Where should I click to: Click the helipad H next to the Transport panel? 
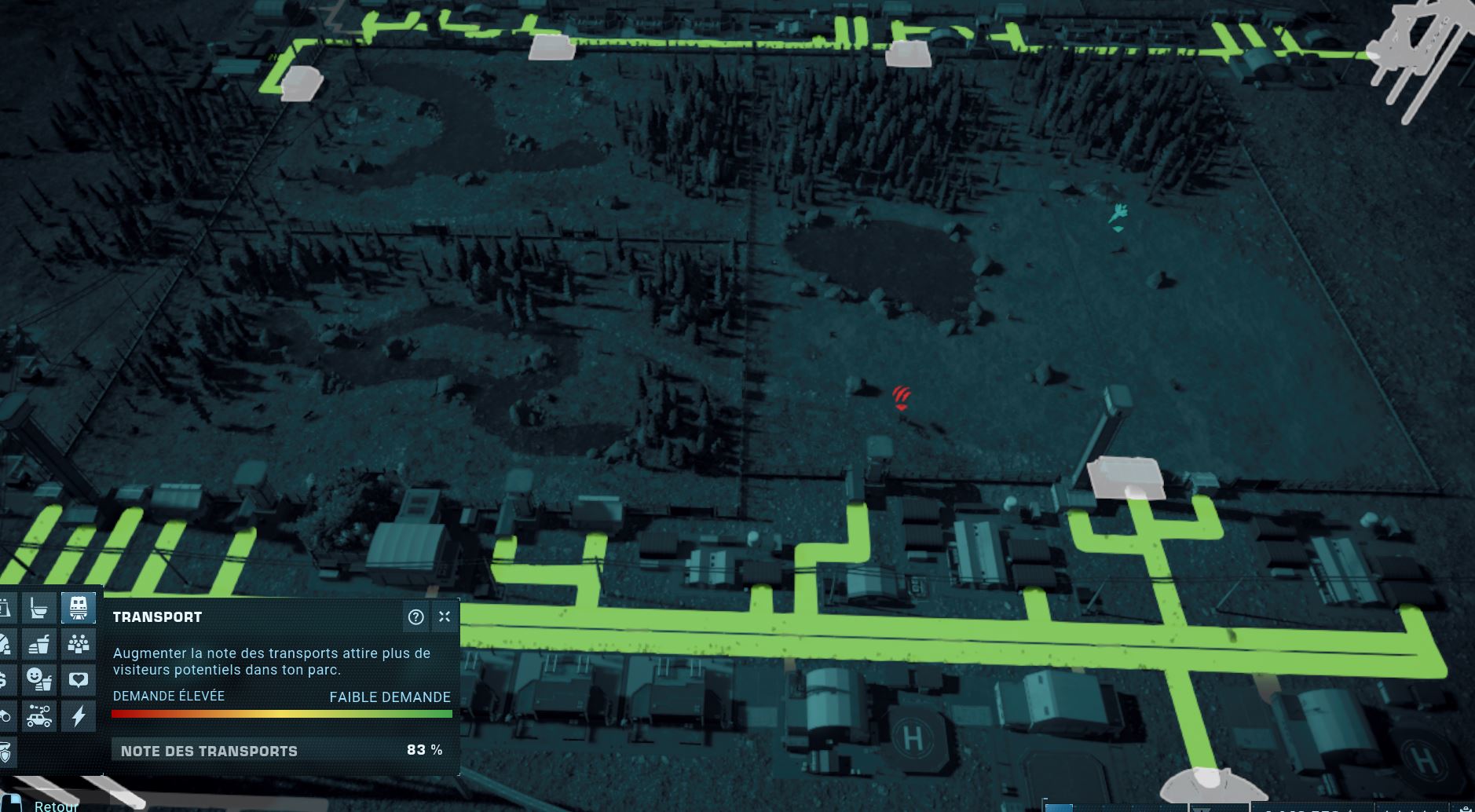click(913, 739)
